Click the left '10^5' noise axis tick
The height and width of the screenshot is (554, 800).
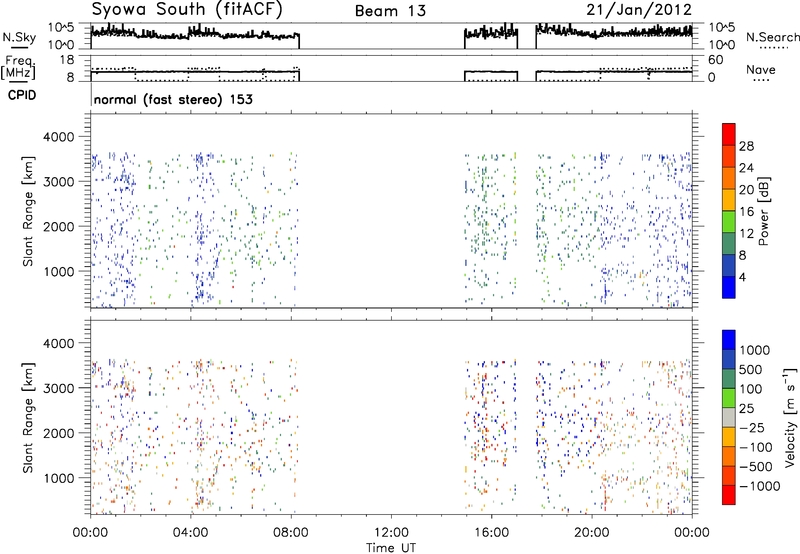click(61, 28)
